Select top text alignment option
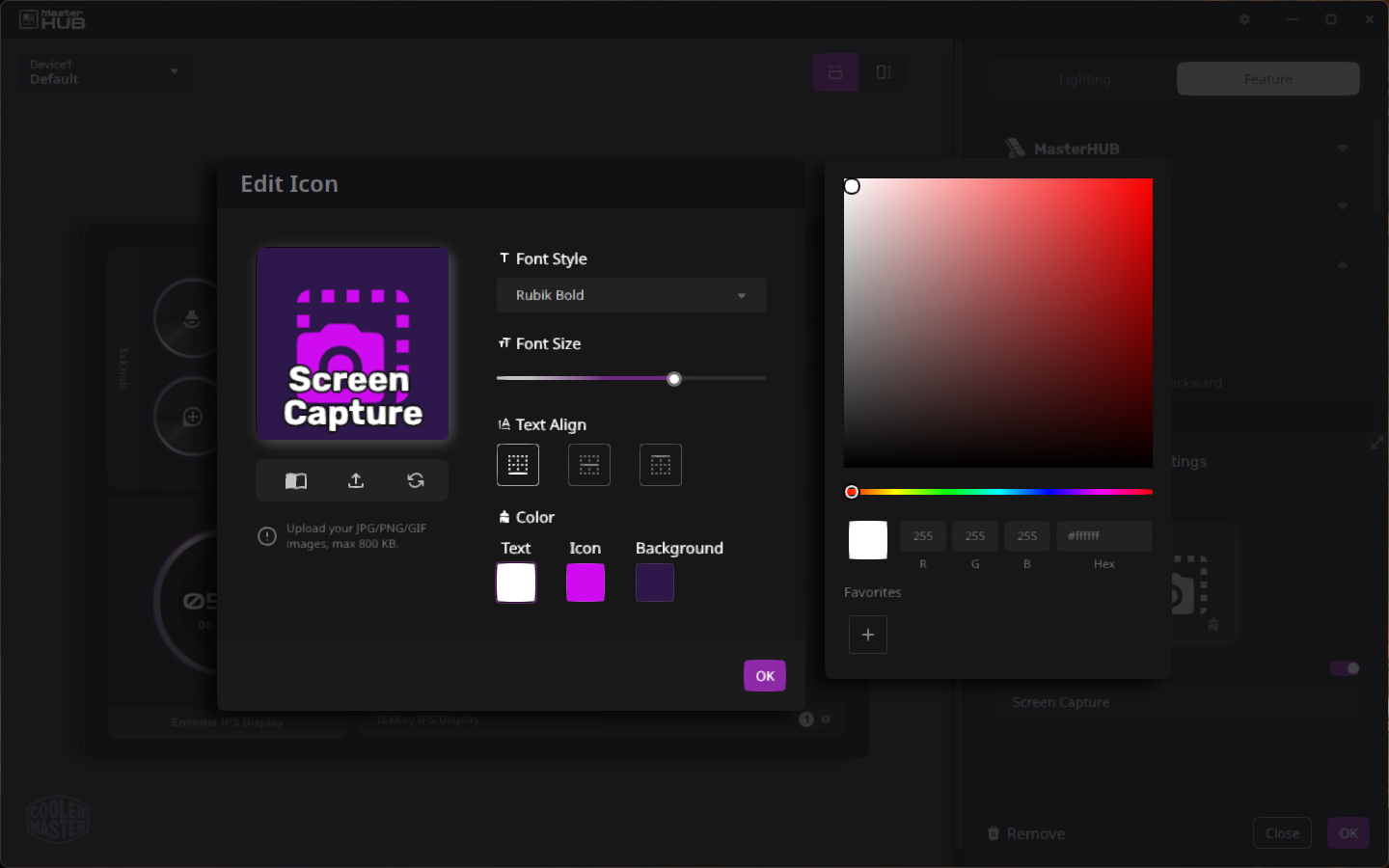The image size is (1389, 868). click(x=661, y=465)
